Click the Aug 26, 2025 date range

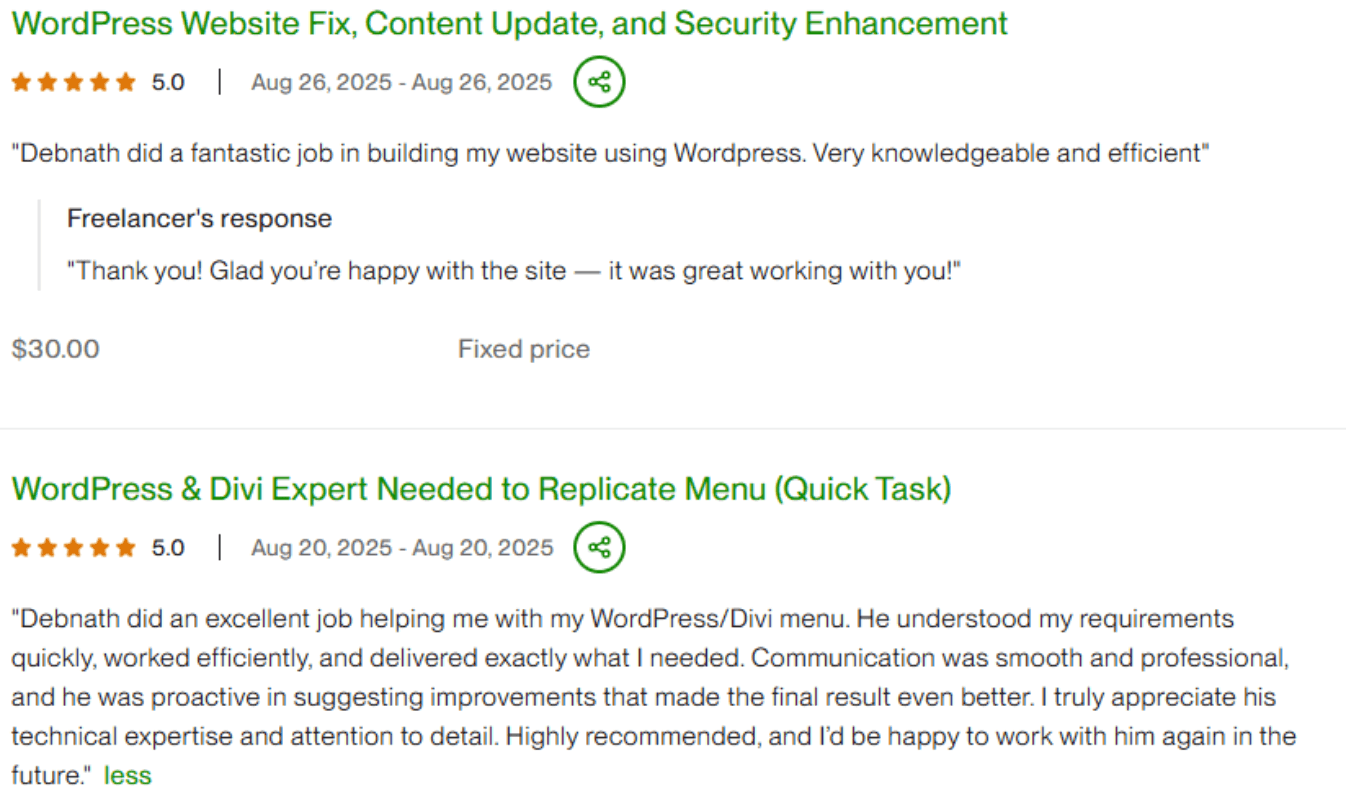point(401,83)
